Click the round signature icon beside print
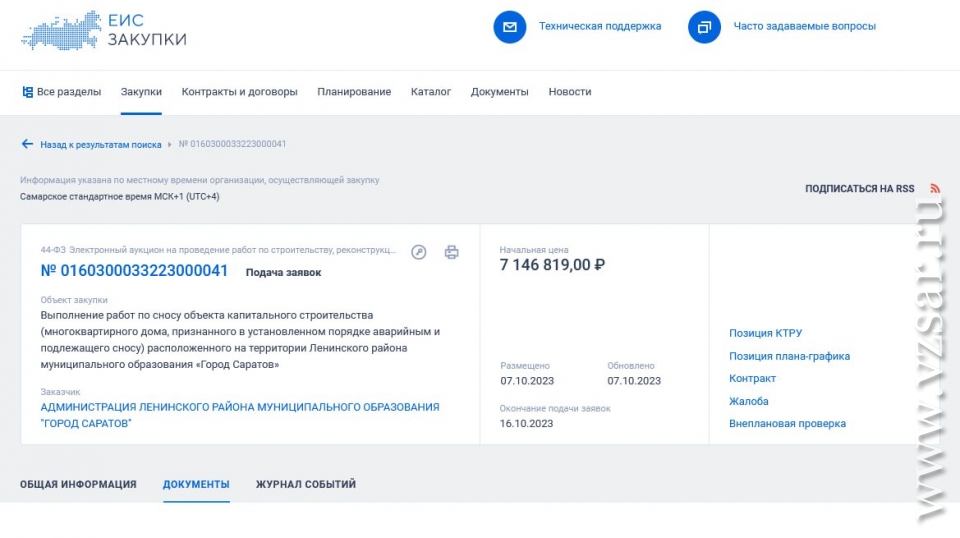Screen dimensions: 960x538 click(419, 252)
